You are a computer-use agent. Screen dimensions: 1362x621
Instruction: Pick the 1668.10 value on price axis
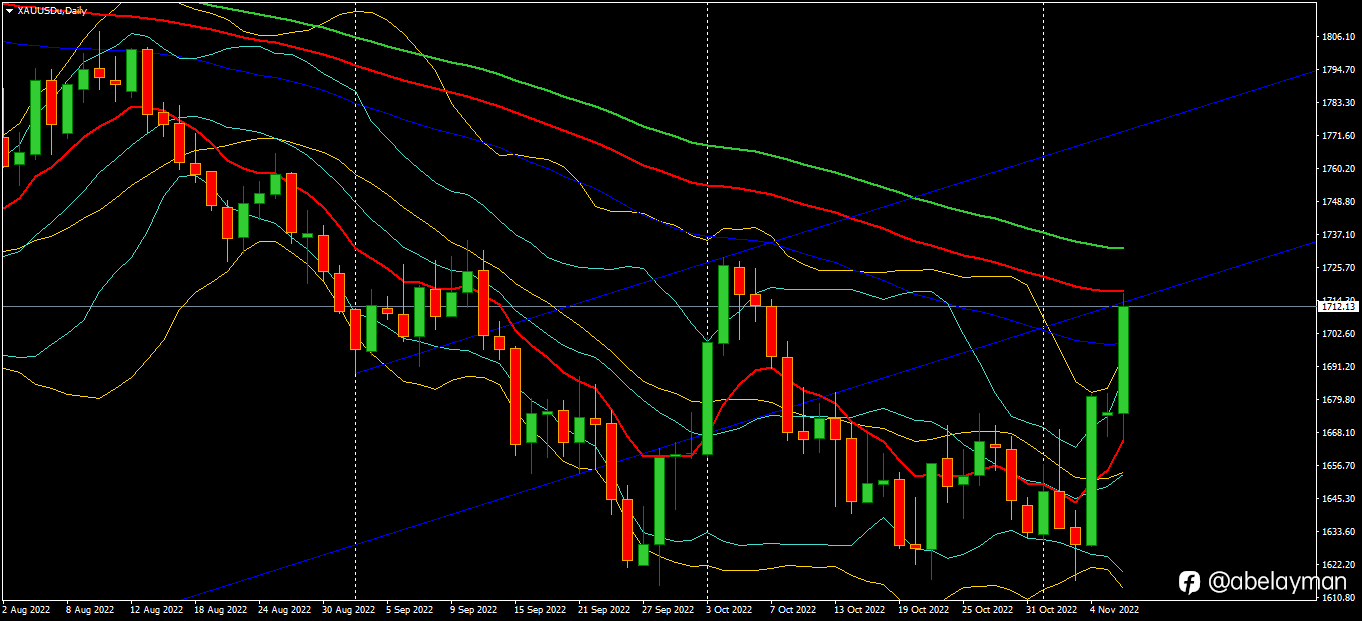(1337, 433)
